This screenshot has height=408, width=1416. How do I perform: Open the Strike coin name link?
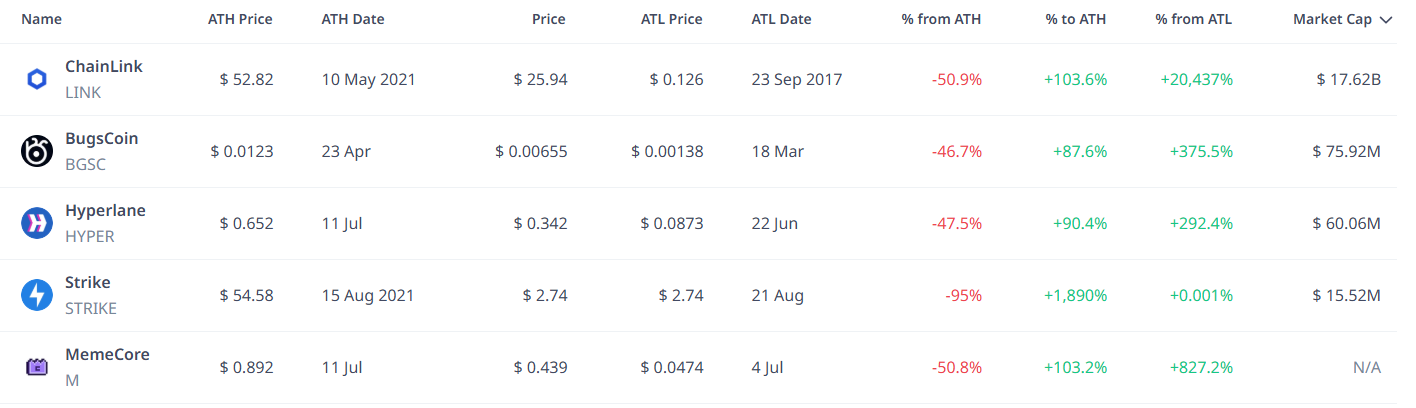(x=88, y=283)
